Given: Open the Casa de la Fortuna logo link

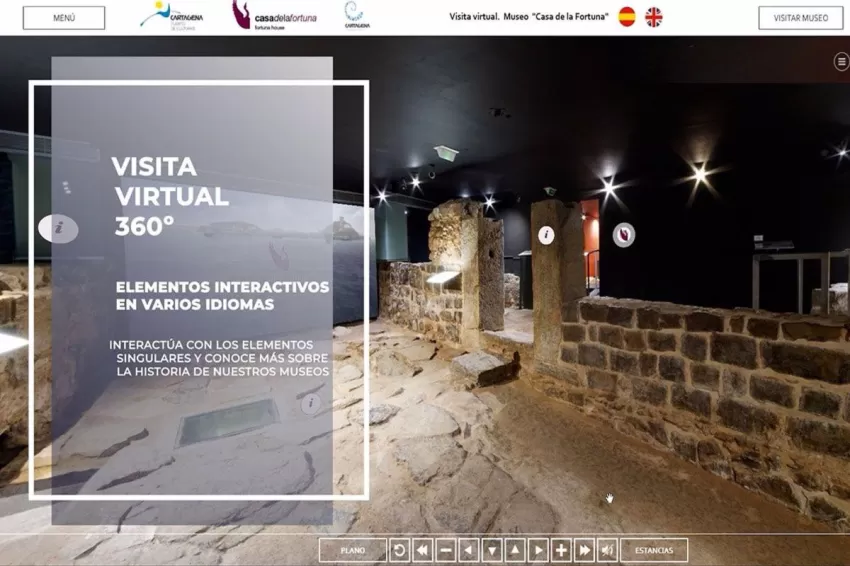Looking at the screenshot, I should click(275, 15).
